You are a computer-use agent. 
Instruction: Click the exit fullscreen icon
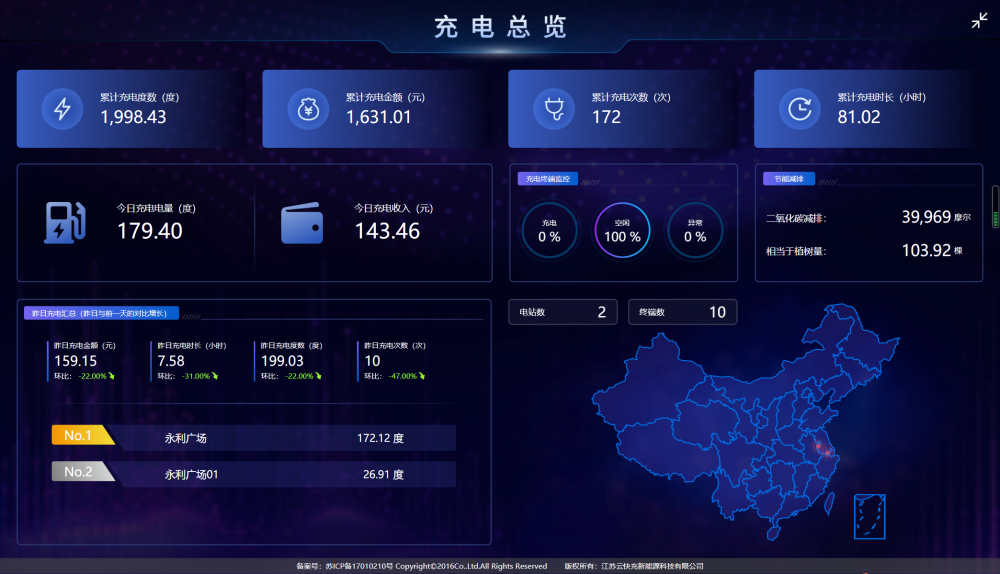[979, 20]
